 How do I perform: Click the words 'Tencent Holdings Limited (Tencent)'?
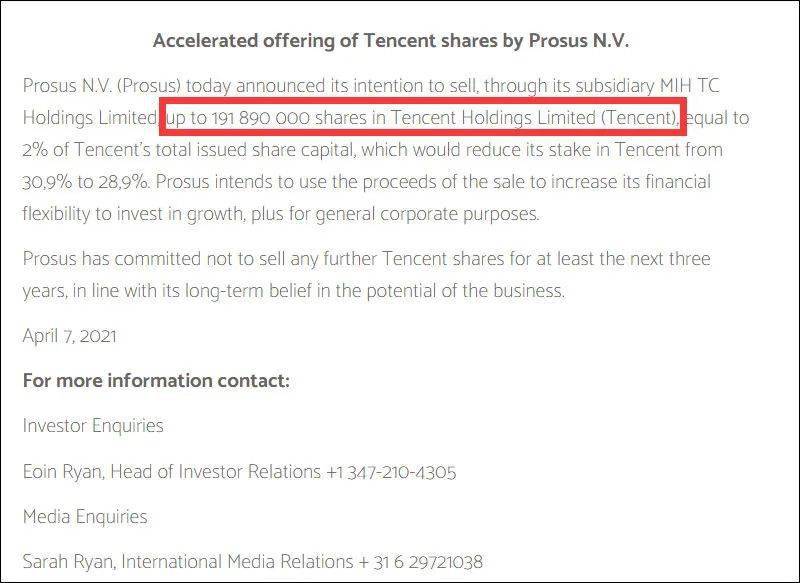534,118
